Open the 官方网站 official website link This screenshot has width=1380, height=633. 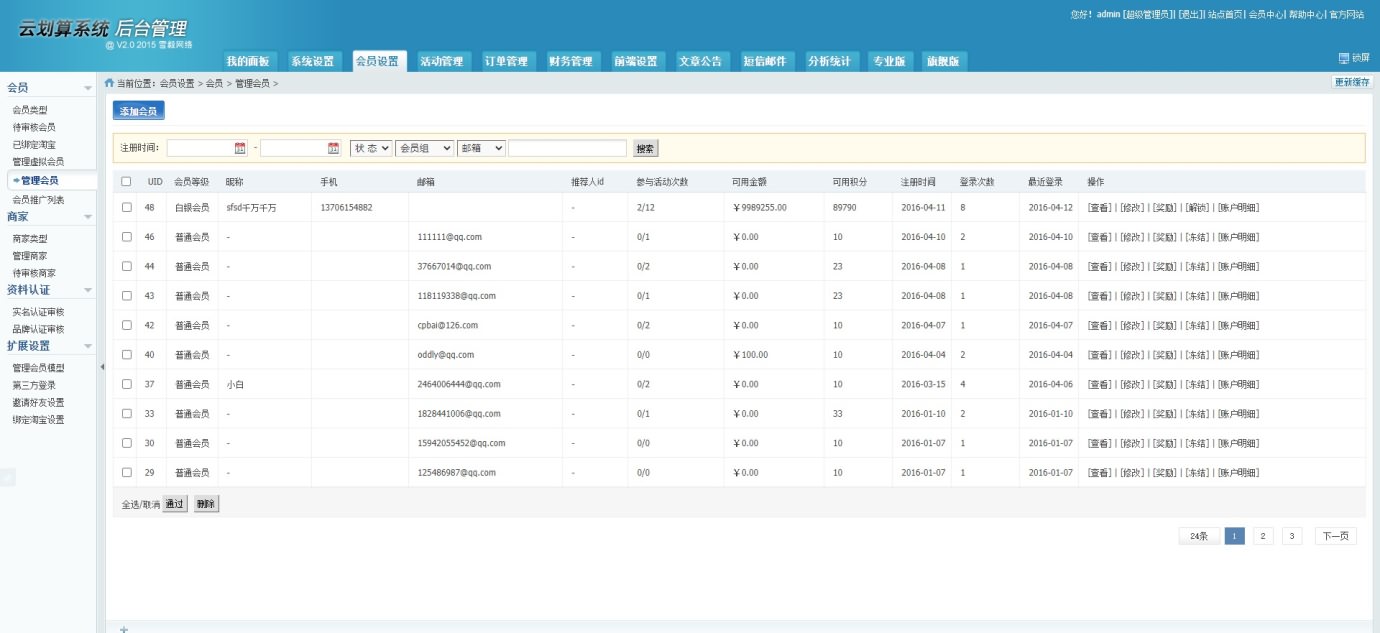tap(1346, 15)
